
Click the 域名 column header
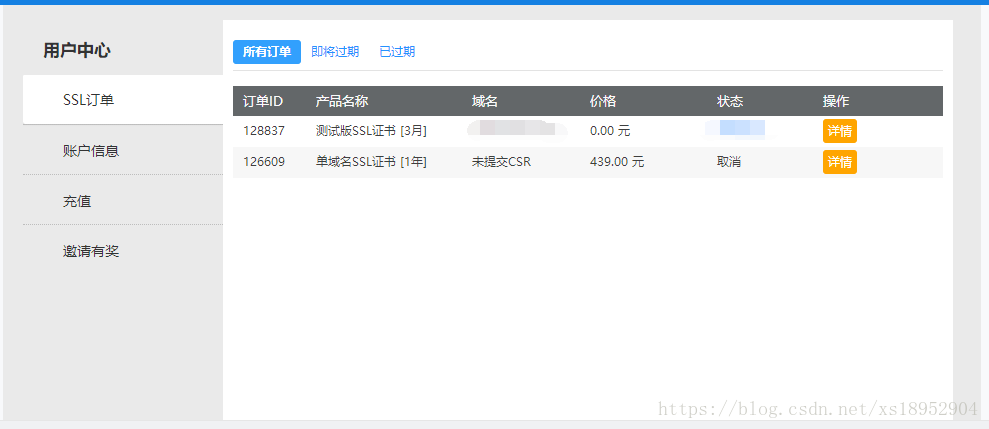point(484,101)
